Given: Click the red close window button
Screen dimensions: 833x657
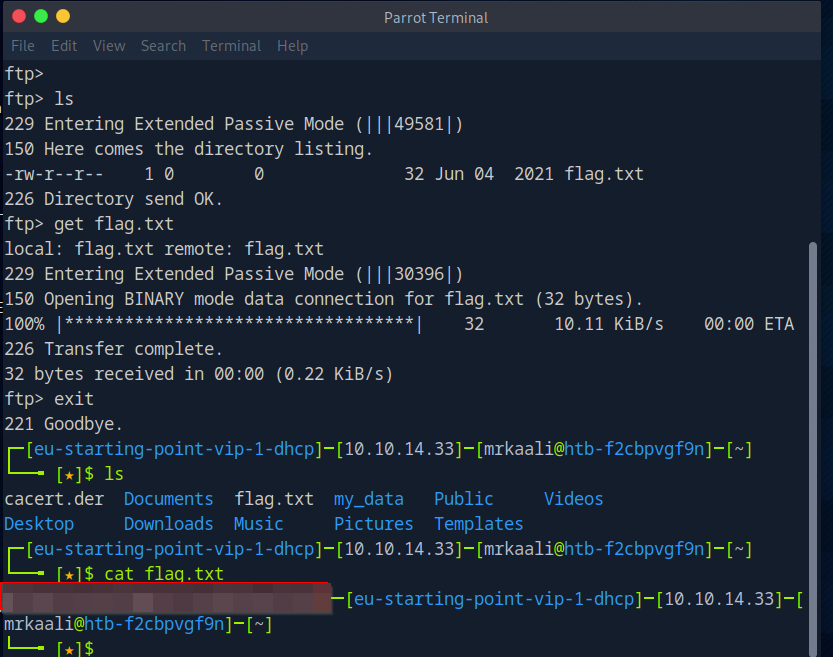Looking at the screenshot, I should pos(18,16).
